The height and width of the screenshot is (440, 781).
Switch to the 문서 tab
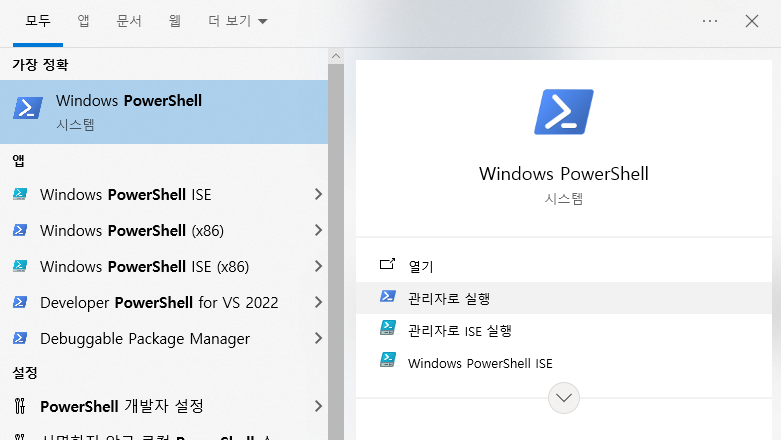click(129, 21)
